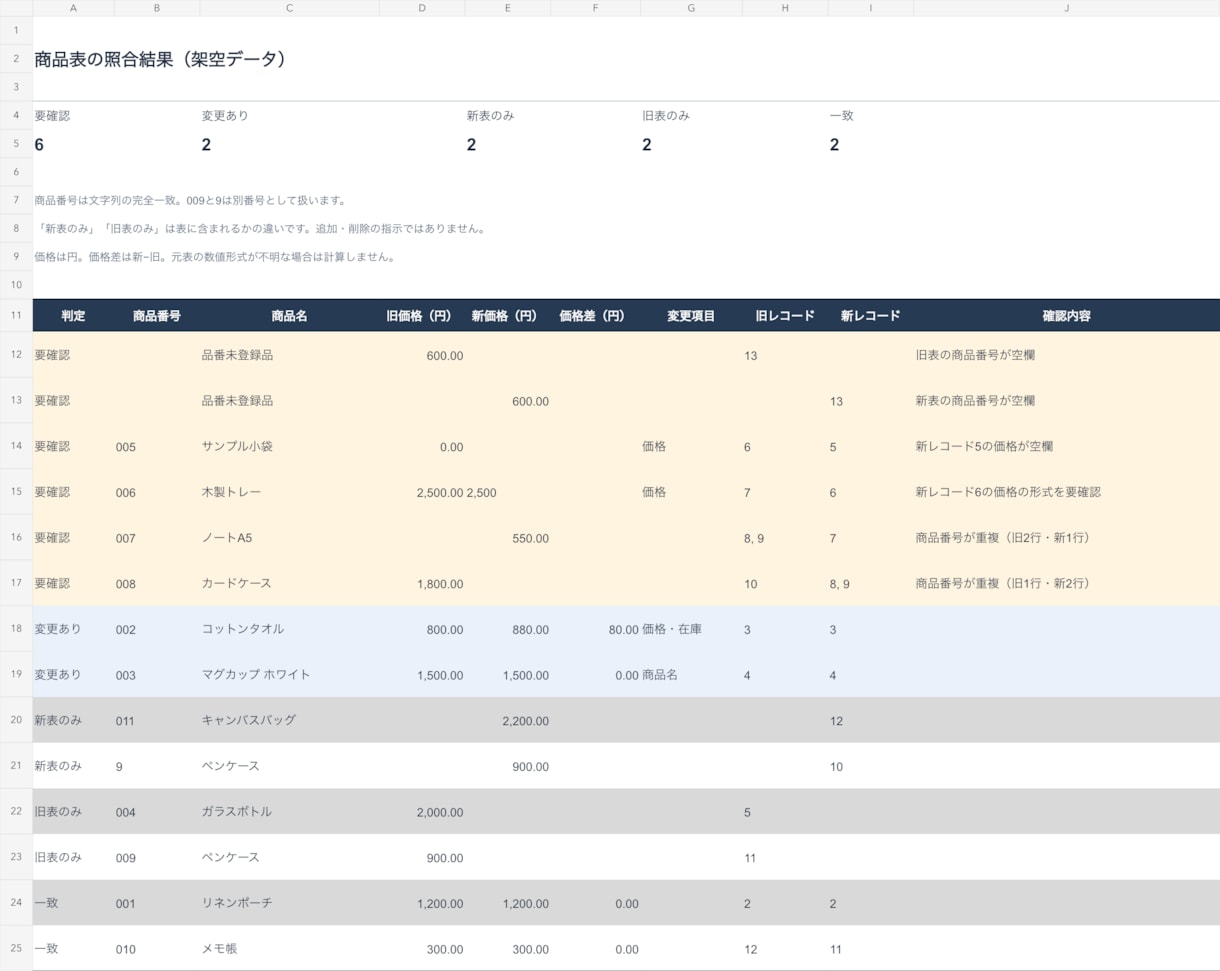
Task: Click the price difference 80.00 cell
Action: [595, 629]
